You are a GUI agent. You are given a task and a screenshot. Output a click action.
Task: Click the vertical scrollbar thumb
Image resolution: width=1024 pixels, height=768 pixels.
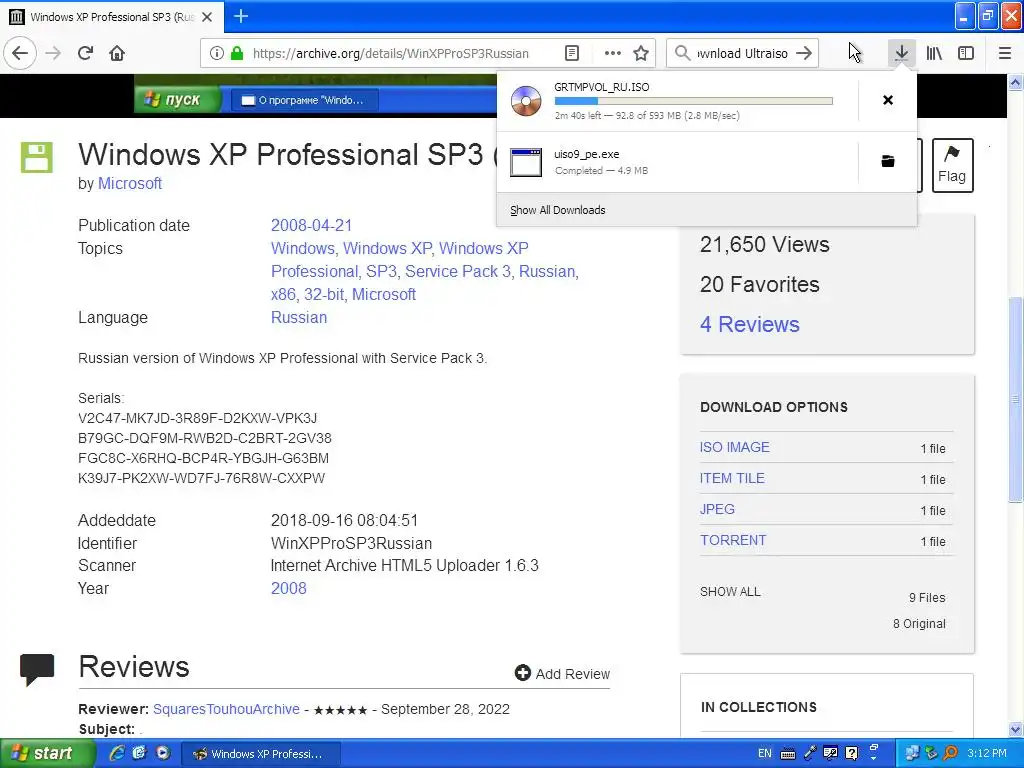coord(1016,399)
